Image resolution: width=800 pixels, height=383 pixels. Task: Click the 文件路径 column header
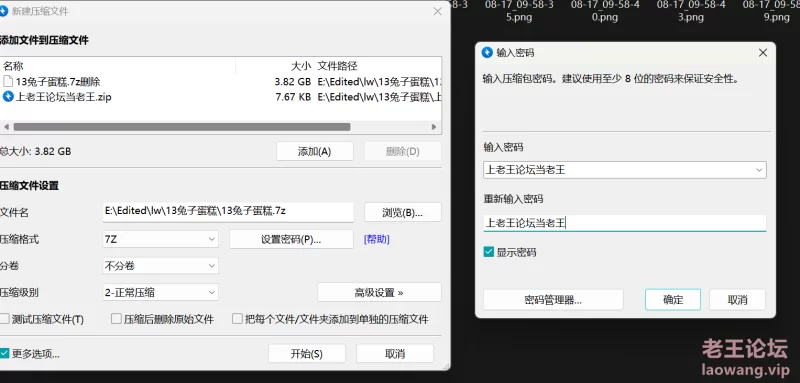point(377,66)
